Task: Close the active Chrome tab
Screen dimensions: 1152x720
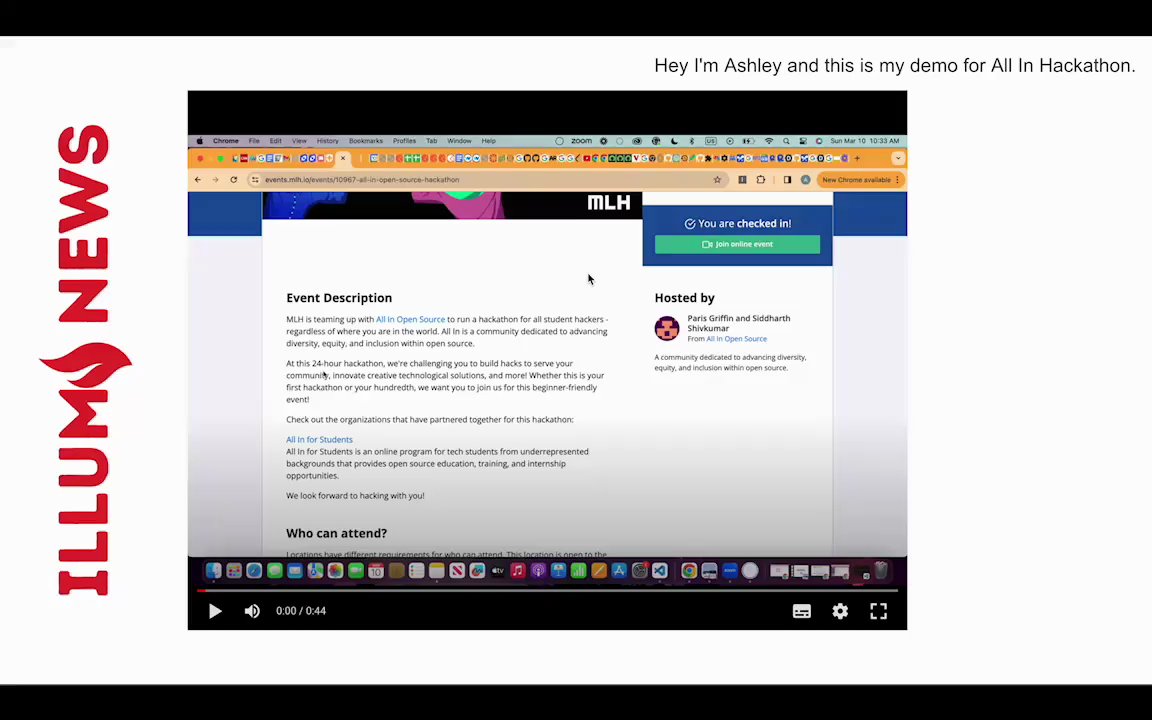Action: click(x=342, y=158)
